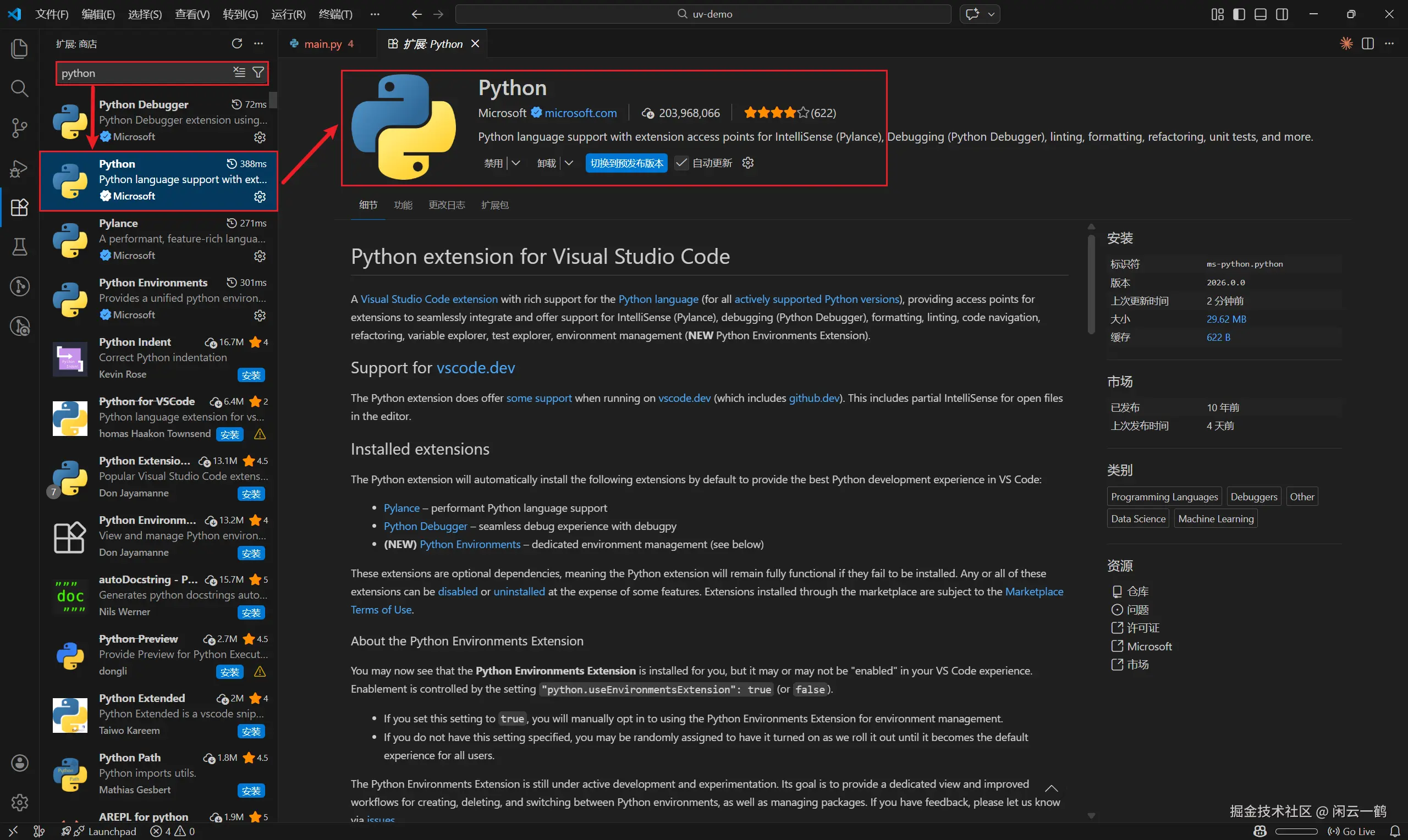This screenshot has height=840, width=1408.
Task: Go back with the navigation arrow
Action: click(417, 14)
